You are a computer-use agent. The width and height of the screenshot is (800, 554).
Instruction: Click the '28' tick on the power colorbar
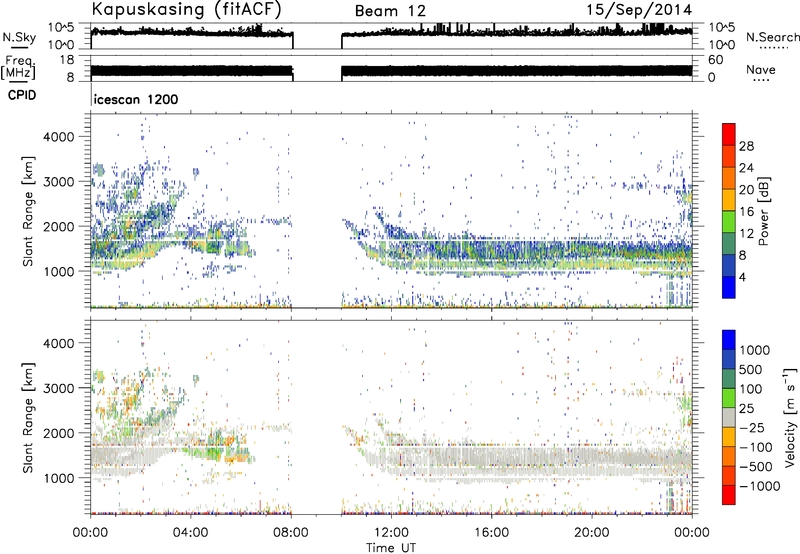[x=746, y=146]
